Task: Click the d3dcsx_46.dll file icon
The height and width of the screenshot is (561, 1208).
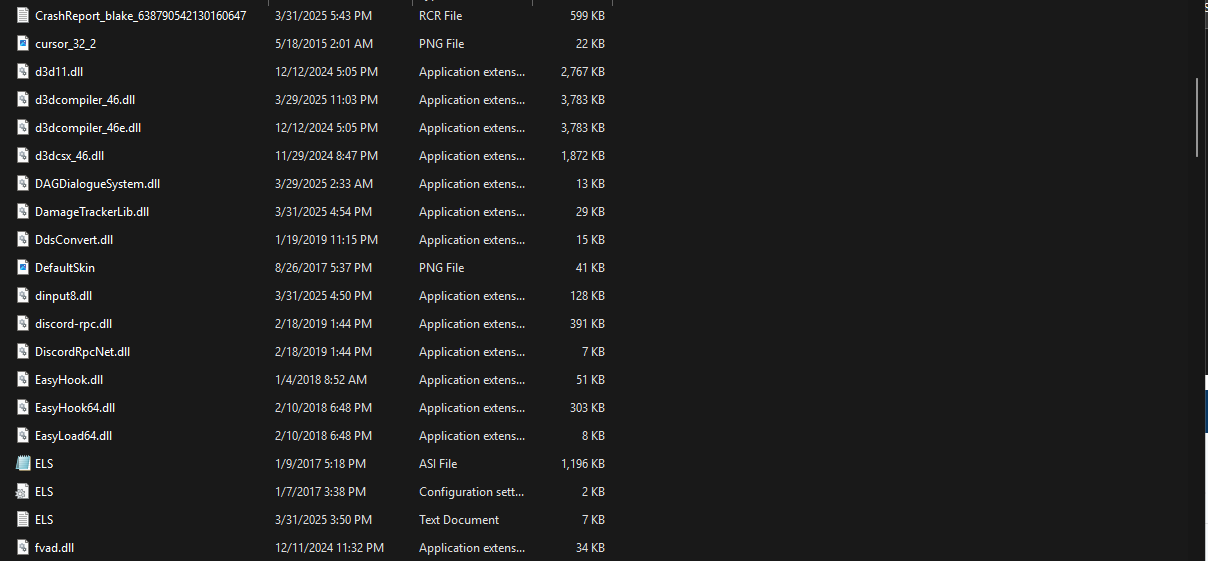Action: point(23,156)
